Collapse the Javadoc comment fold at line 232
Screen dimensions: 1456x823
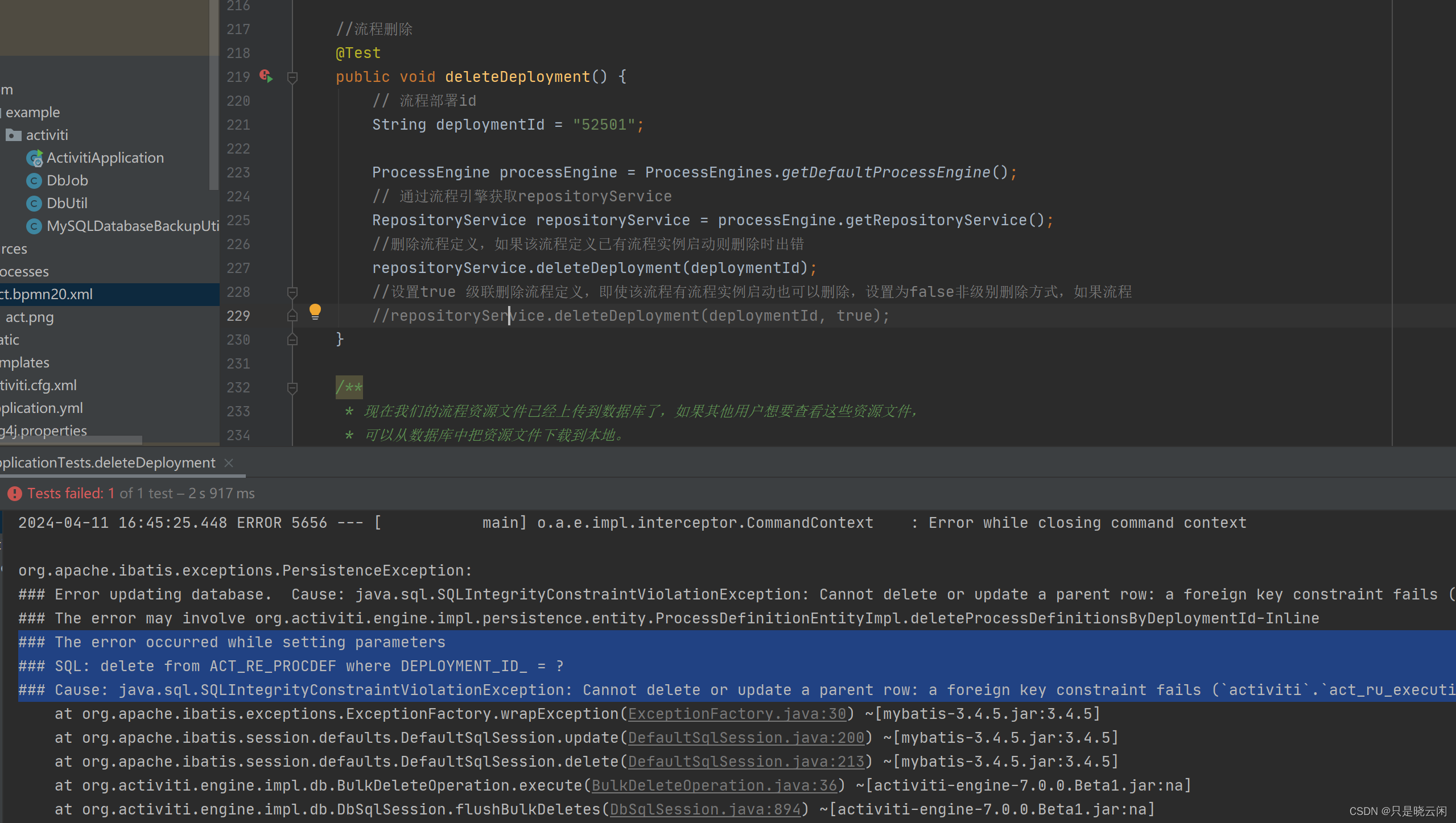click(x=292, y=388)
